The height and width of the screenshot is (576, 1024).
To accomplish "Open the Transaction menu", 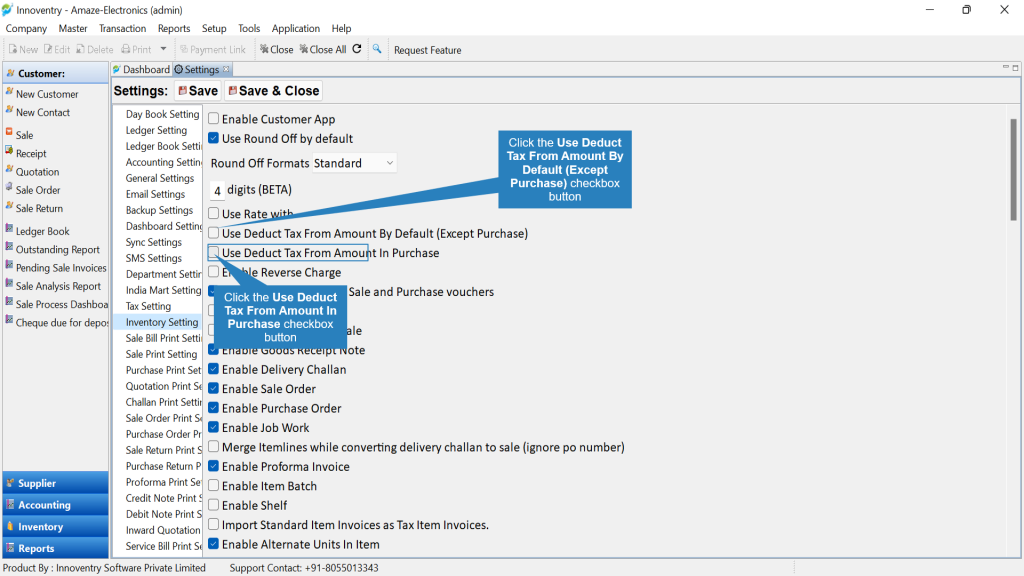I will [x=122, y=29].
